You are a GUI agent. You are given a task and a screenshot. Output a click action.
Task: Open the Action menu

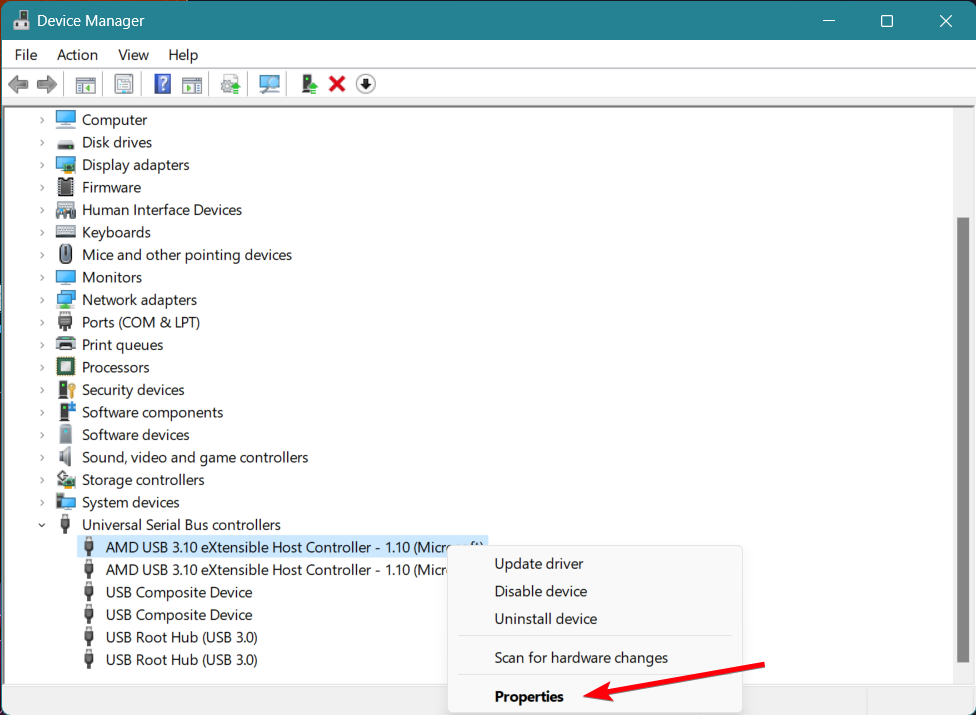pos(77,55)
